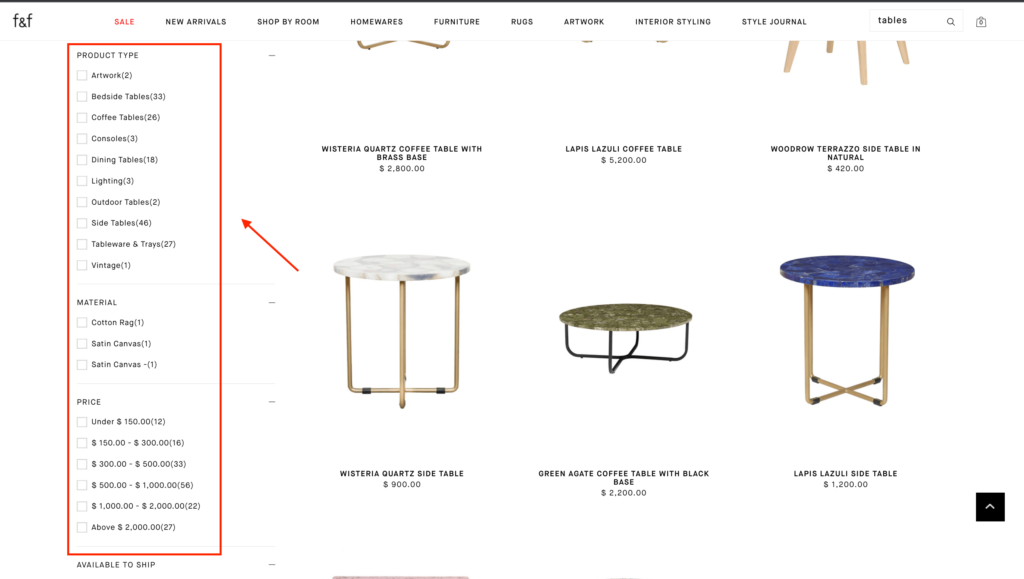This screenshot has width=1024, height=579.
Task: Collapse the Available to Ship section
Action: [272, 565]
